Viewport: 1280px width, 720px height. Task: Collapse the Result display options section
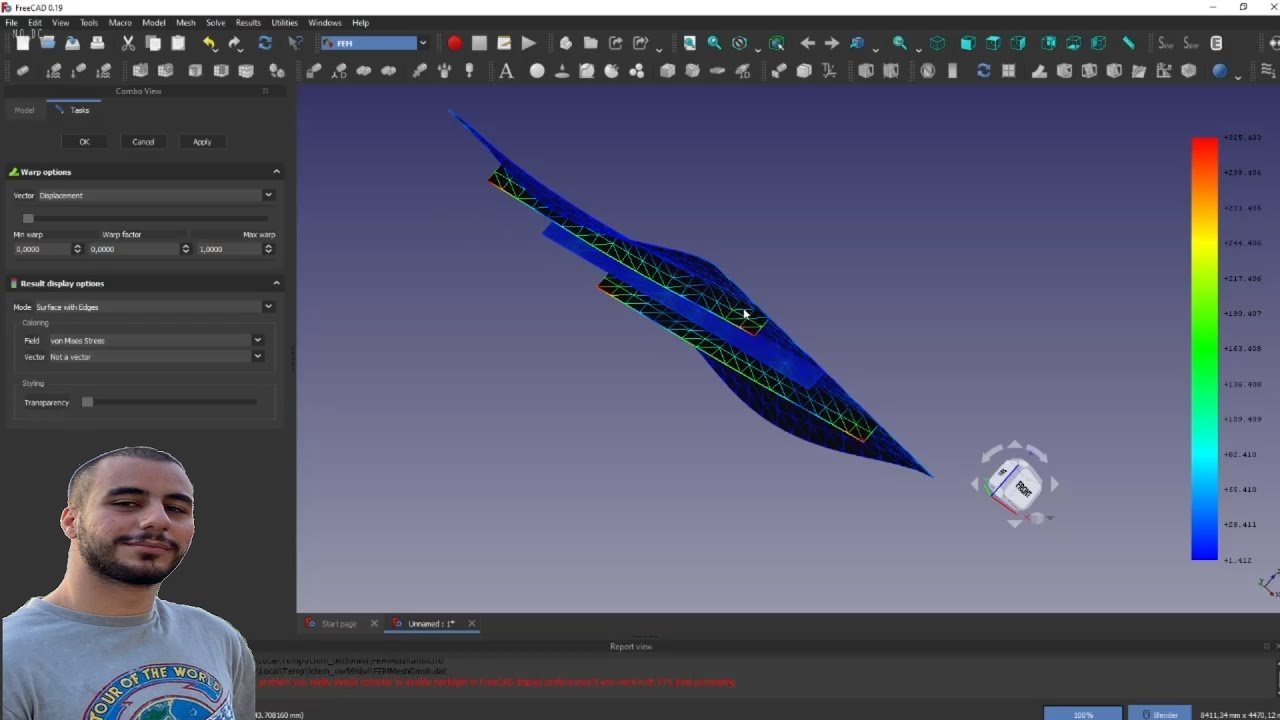pos(276,283)
